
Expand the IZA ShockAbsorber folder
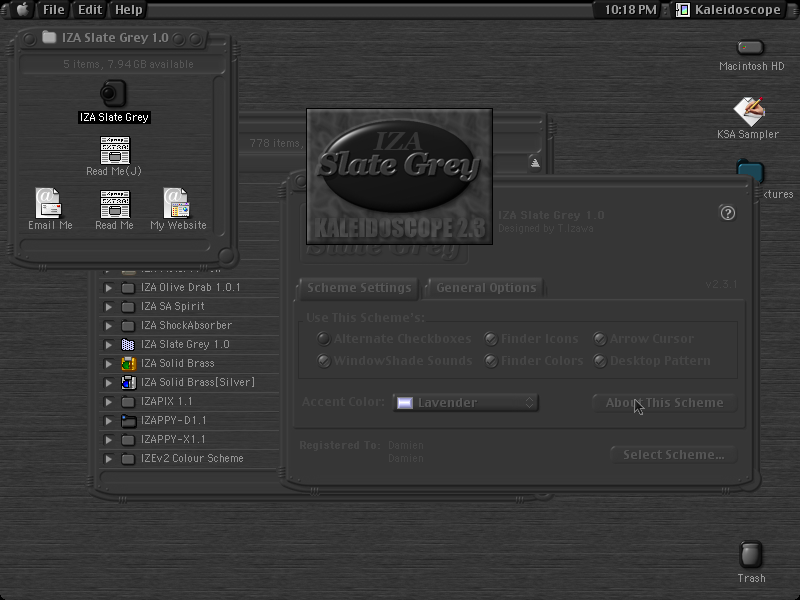pyautogui.click(x=108, y=326)
